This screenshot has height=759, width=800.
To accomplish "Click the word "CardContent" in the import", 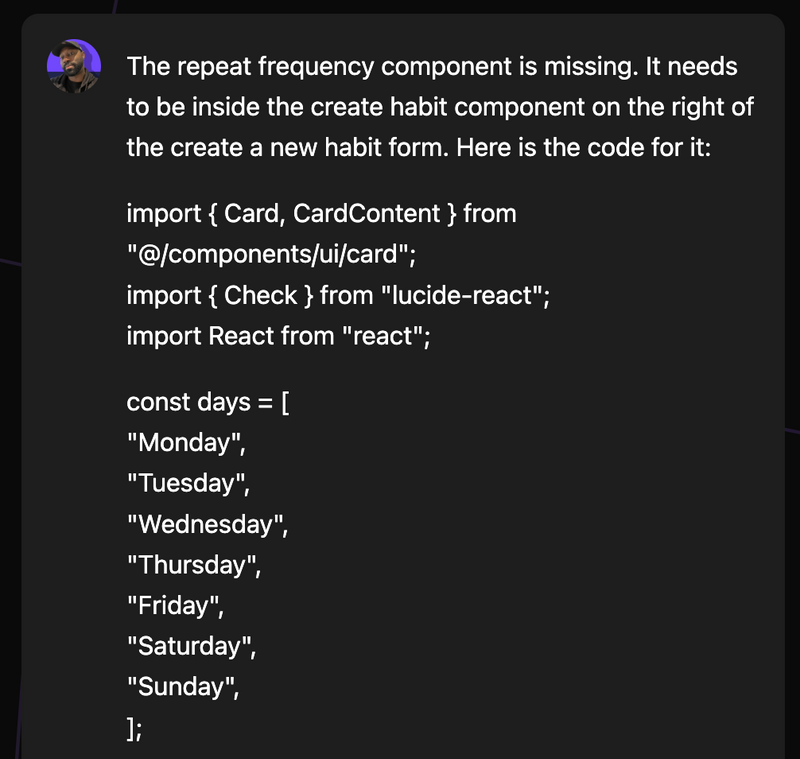I will (x=366, y=213).
